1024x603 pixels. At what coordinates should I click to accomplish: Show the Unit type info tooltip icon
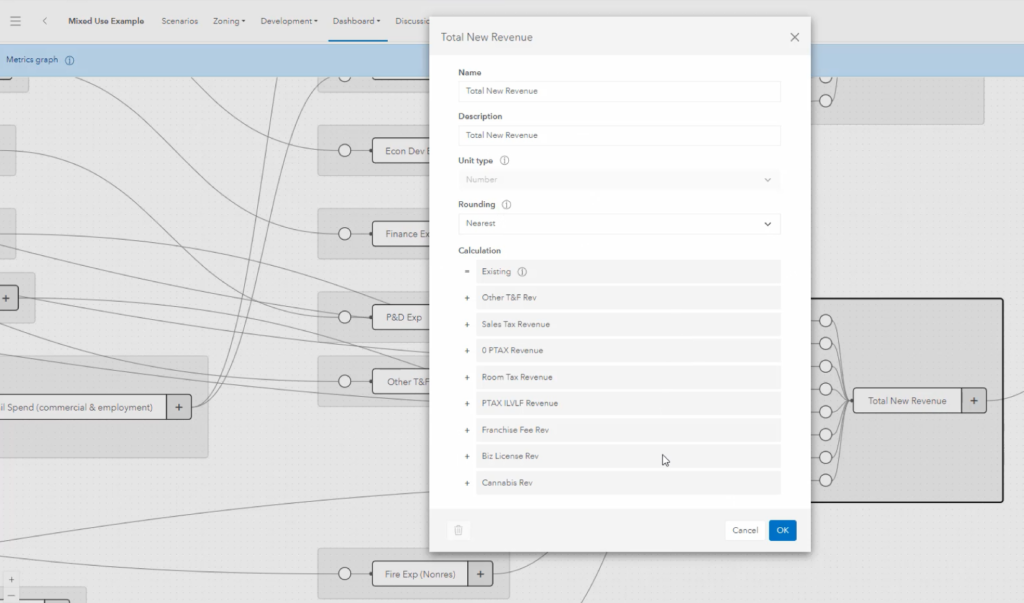[x=504, y=160]
